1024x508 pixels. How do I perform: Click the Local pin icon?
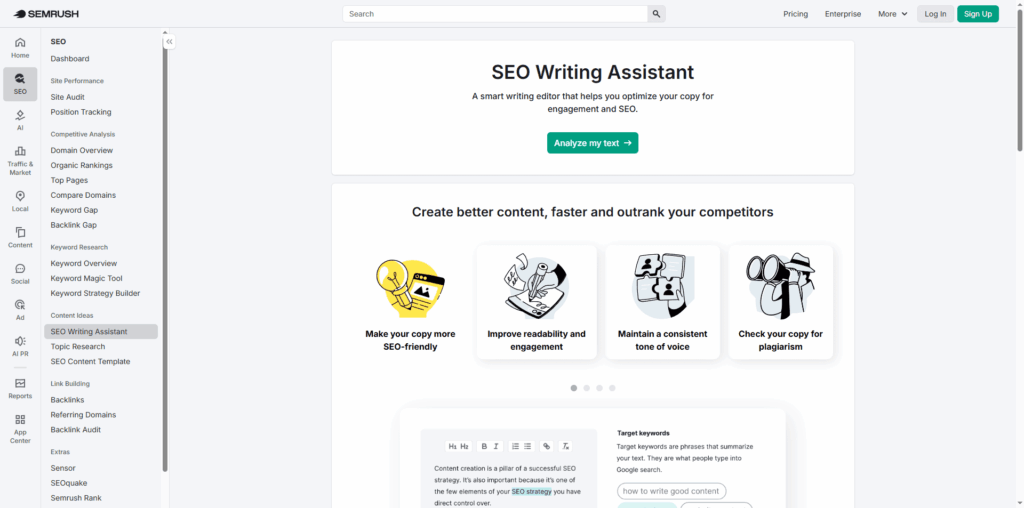(x=20, y=197)
